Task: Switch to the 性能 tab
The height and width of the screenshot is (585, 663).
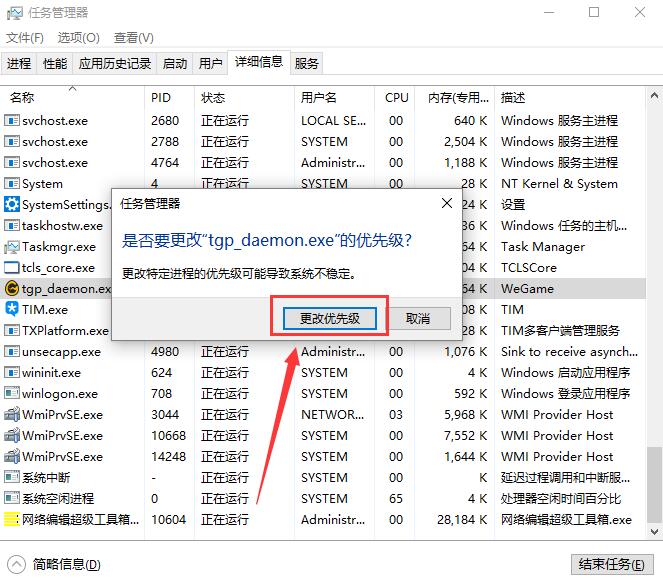Action: (55, 63)
